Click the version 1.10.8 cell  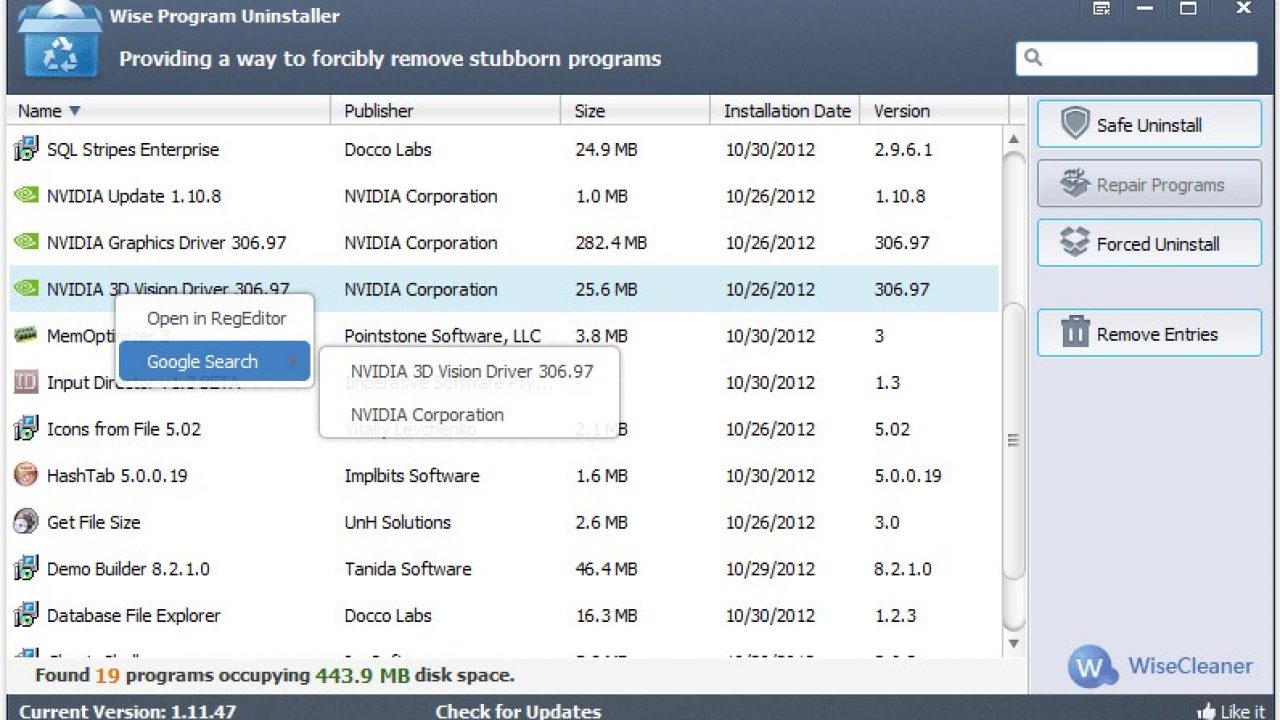click(900, 195)
